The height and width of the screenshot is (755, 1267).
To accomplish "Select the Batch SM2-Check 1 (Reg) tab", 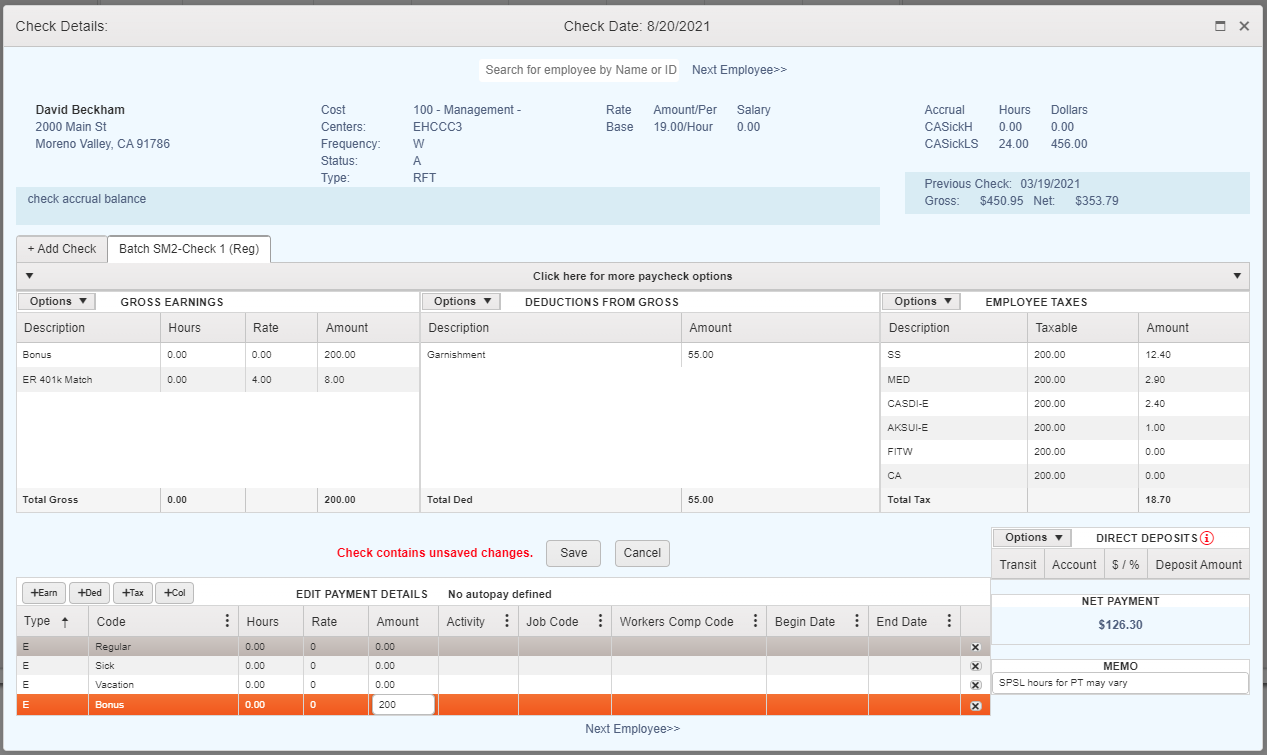I will 188,249.
